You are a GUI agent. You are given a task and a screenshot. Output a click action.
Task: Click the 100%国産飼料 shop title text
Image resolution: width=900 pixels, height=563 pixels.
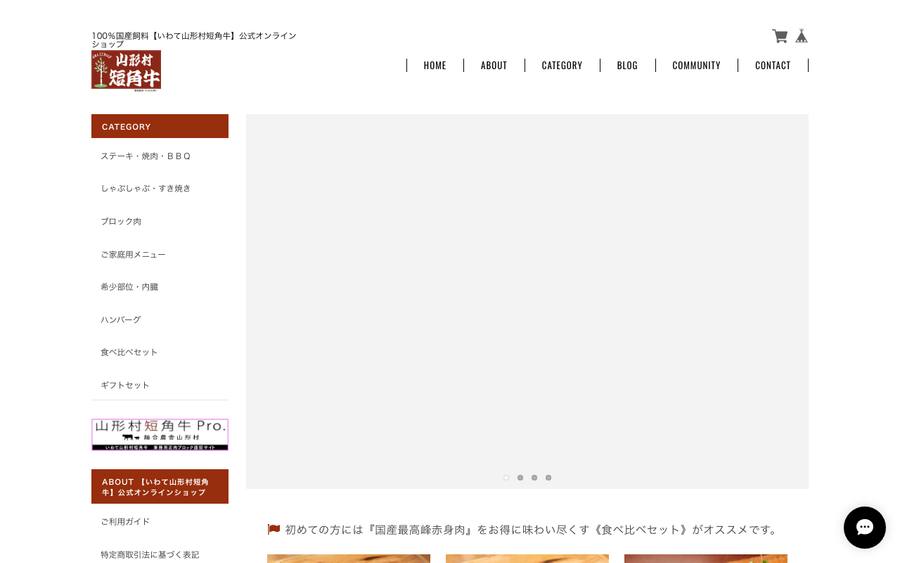[194, 40]
